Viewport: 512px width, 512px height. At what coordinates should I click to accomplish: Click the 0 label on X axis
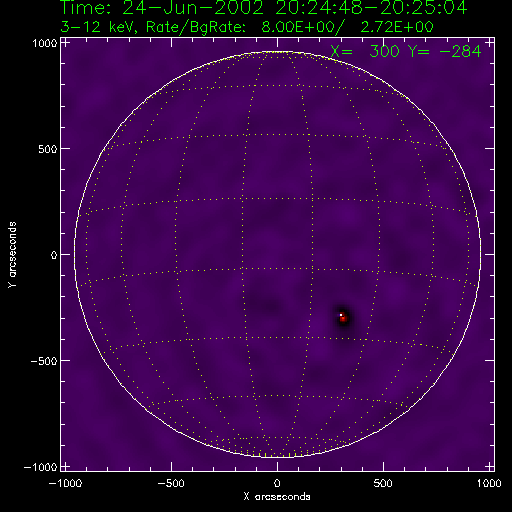click(x=277, y=483)
